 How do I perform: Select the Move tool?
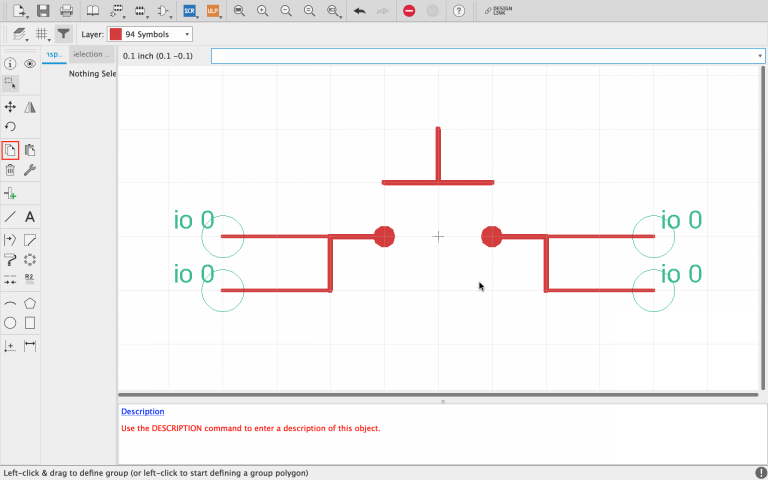click(x=10, y=107)
